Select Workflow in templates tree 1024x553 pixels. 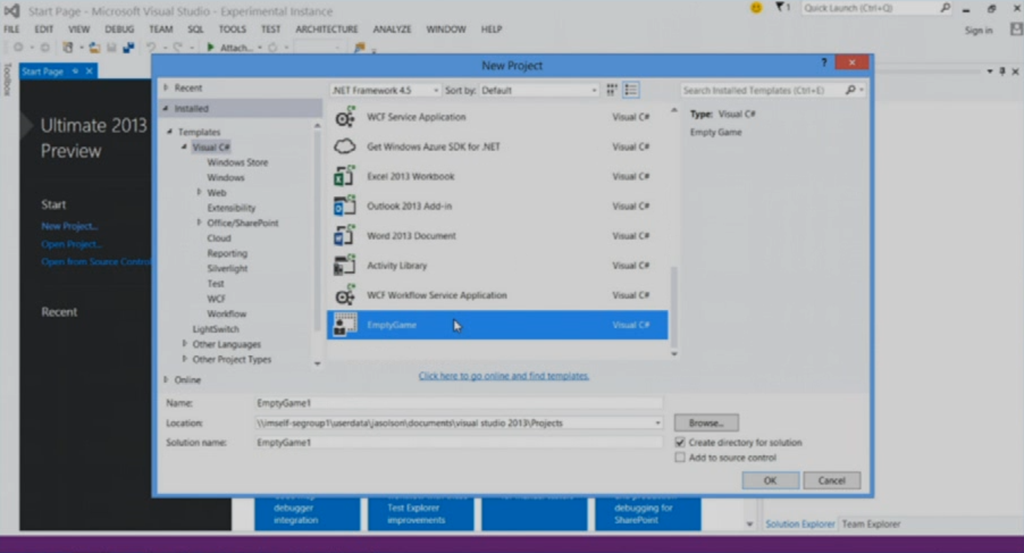click(x=227, y=314)
